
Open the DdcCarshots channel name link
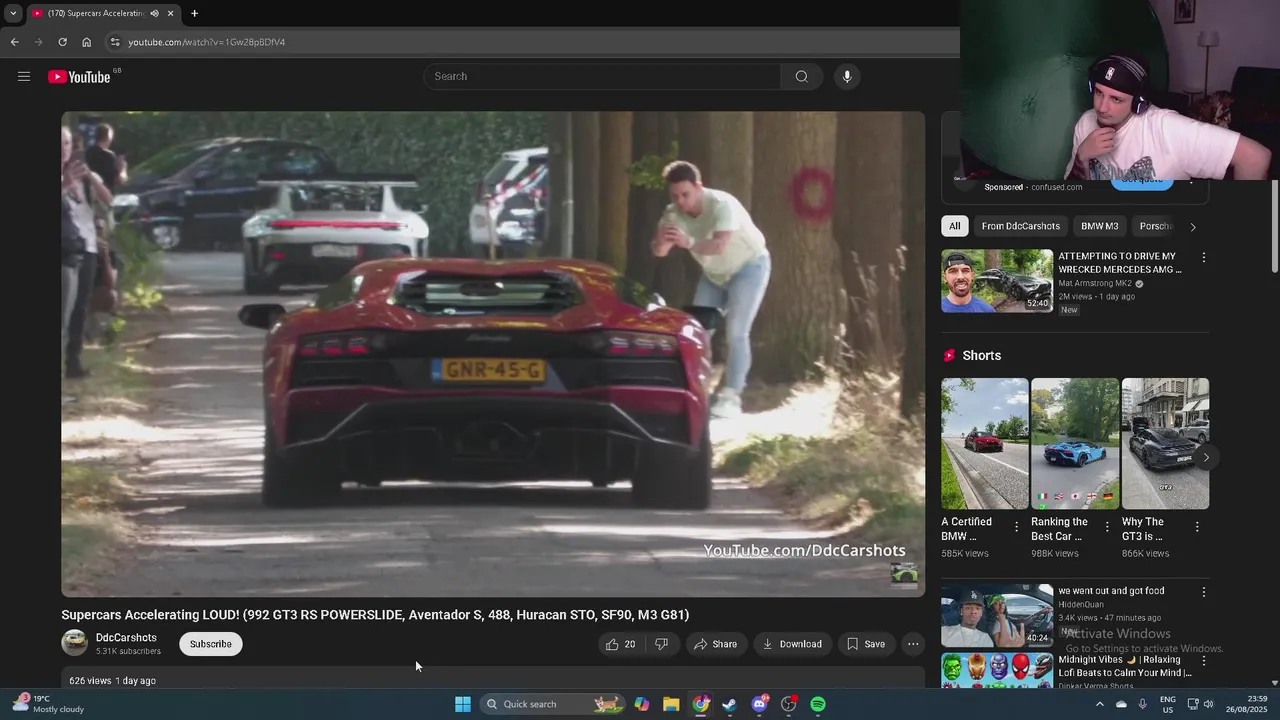126,637
